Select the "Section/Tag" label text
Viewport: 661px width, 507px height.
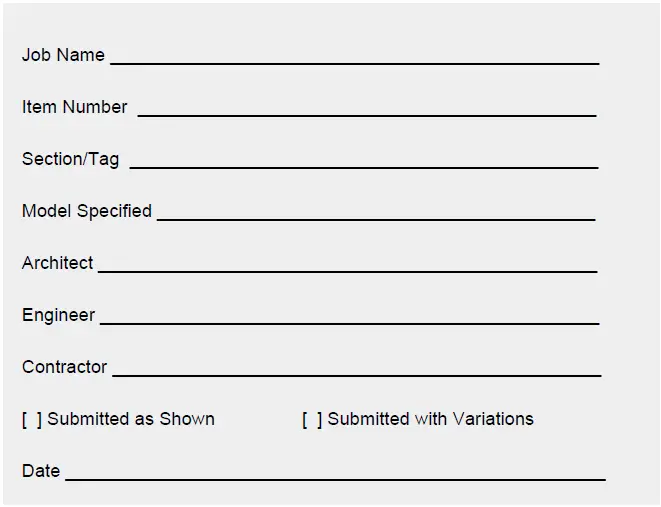click(71, 159)
